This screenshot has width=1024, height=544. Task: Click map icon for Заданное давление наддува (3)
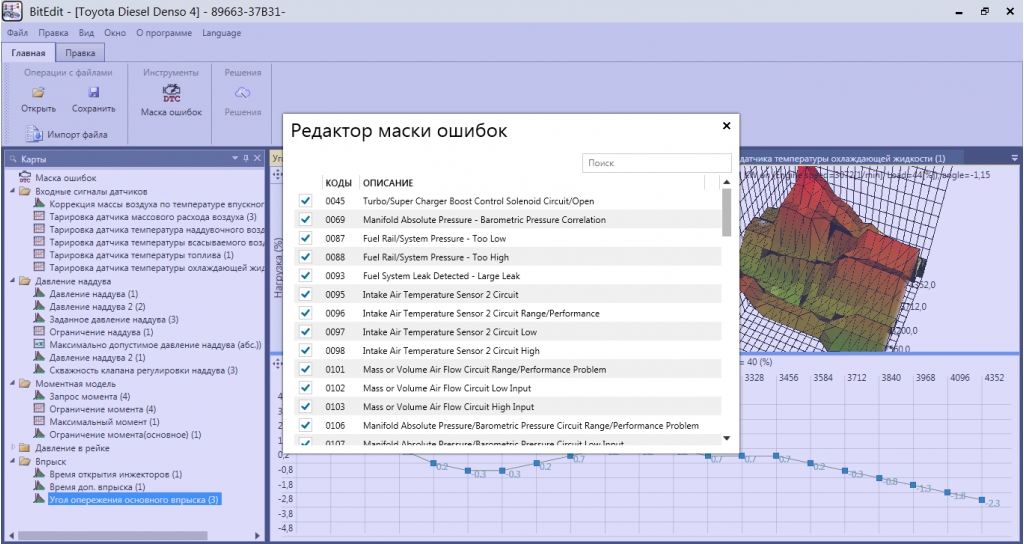pos(39,319)
